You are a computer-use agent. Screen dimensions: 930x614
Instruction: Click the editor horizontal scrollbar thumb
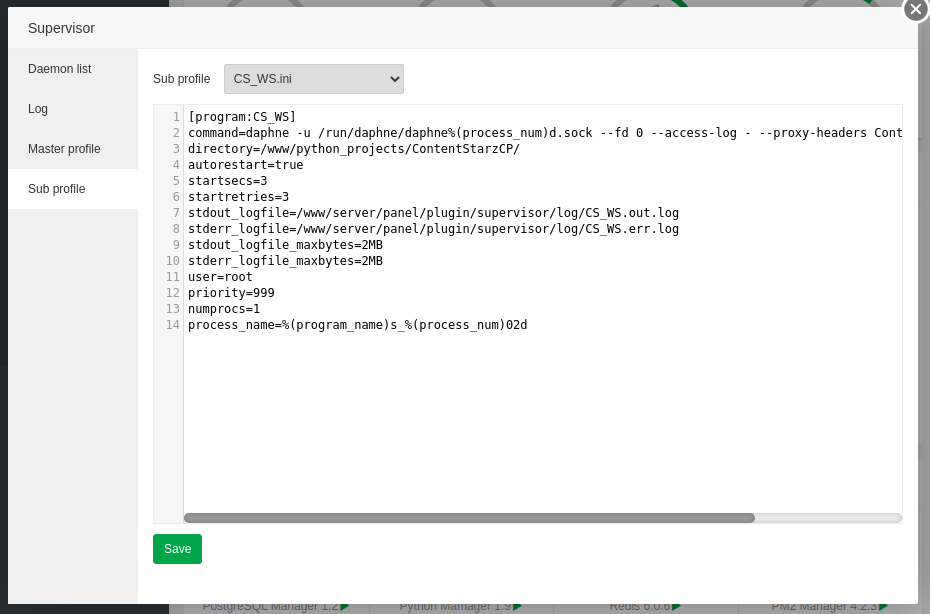469,518
